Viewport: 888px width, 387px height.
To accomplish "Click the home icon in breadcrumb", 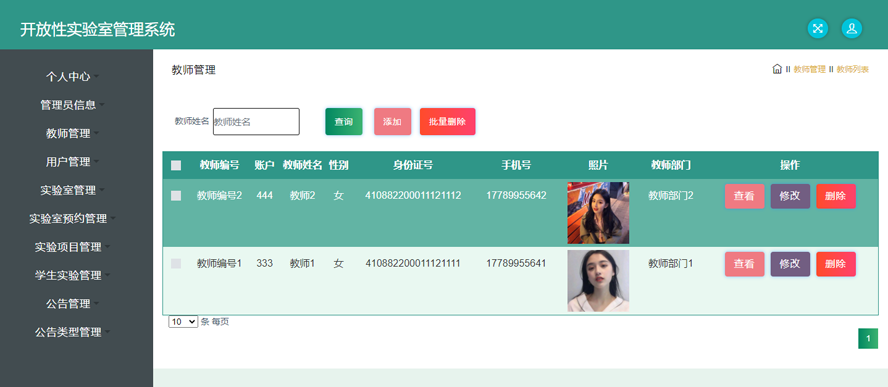I will (x=777, y=69).
